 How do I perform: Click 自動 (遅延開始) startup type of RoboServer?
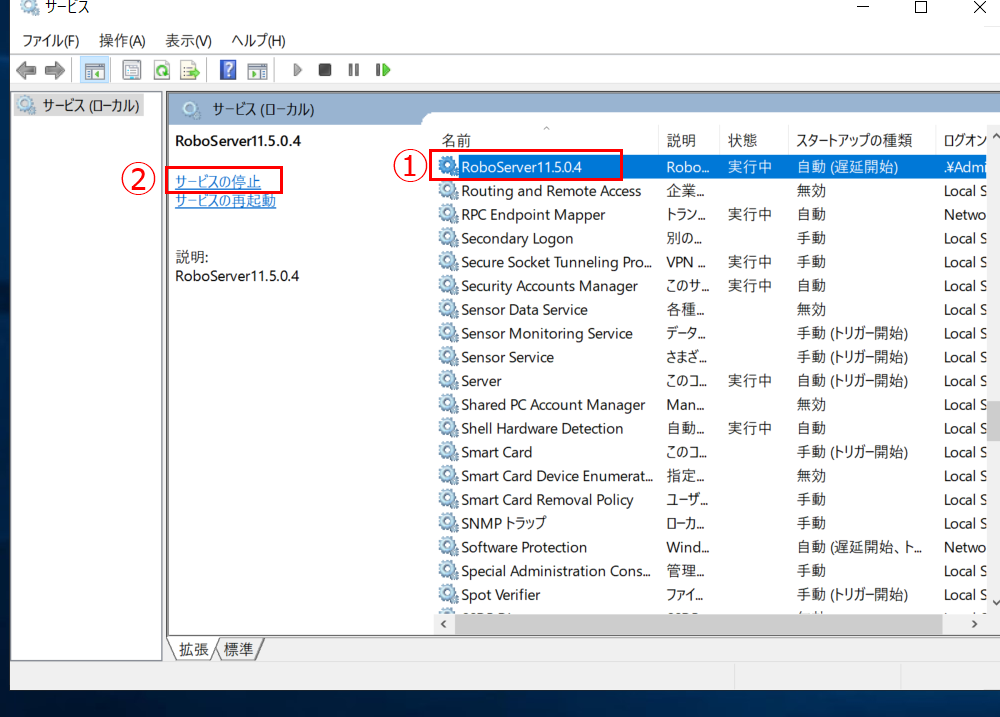point(848,167)
